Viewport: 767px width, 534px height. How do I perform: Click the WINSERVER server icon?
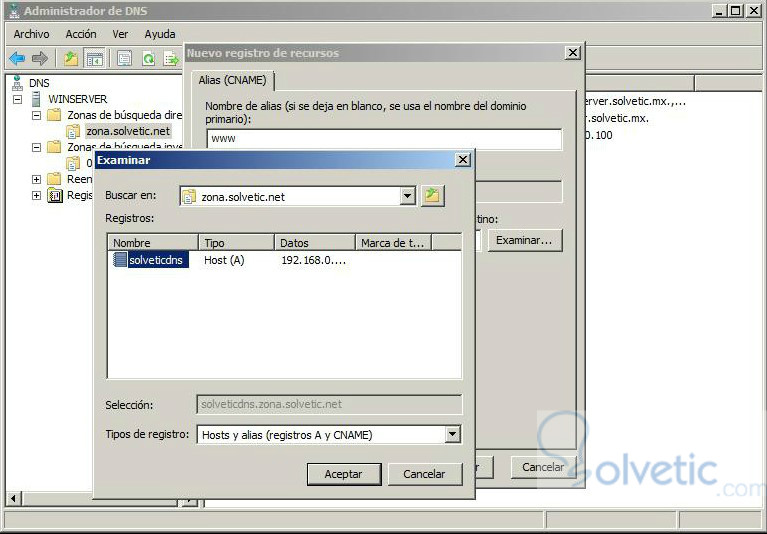(36, 99)
